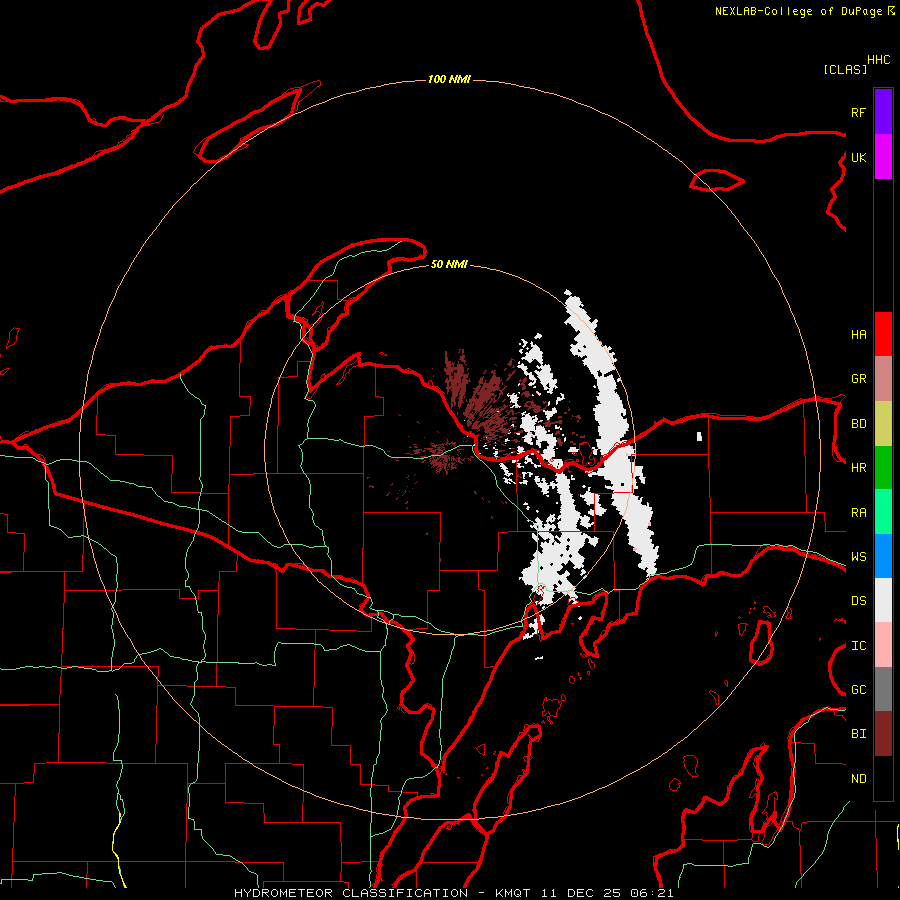This screenshot has width=900, height=900.
Task: Click the IC pink legend swatch
Action: (883, 645)
